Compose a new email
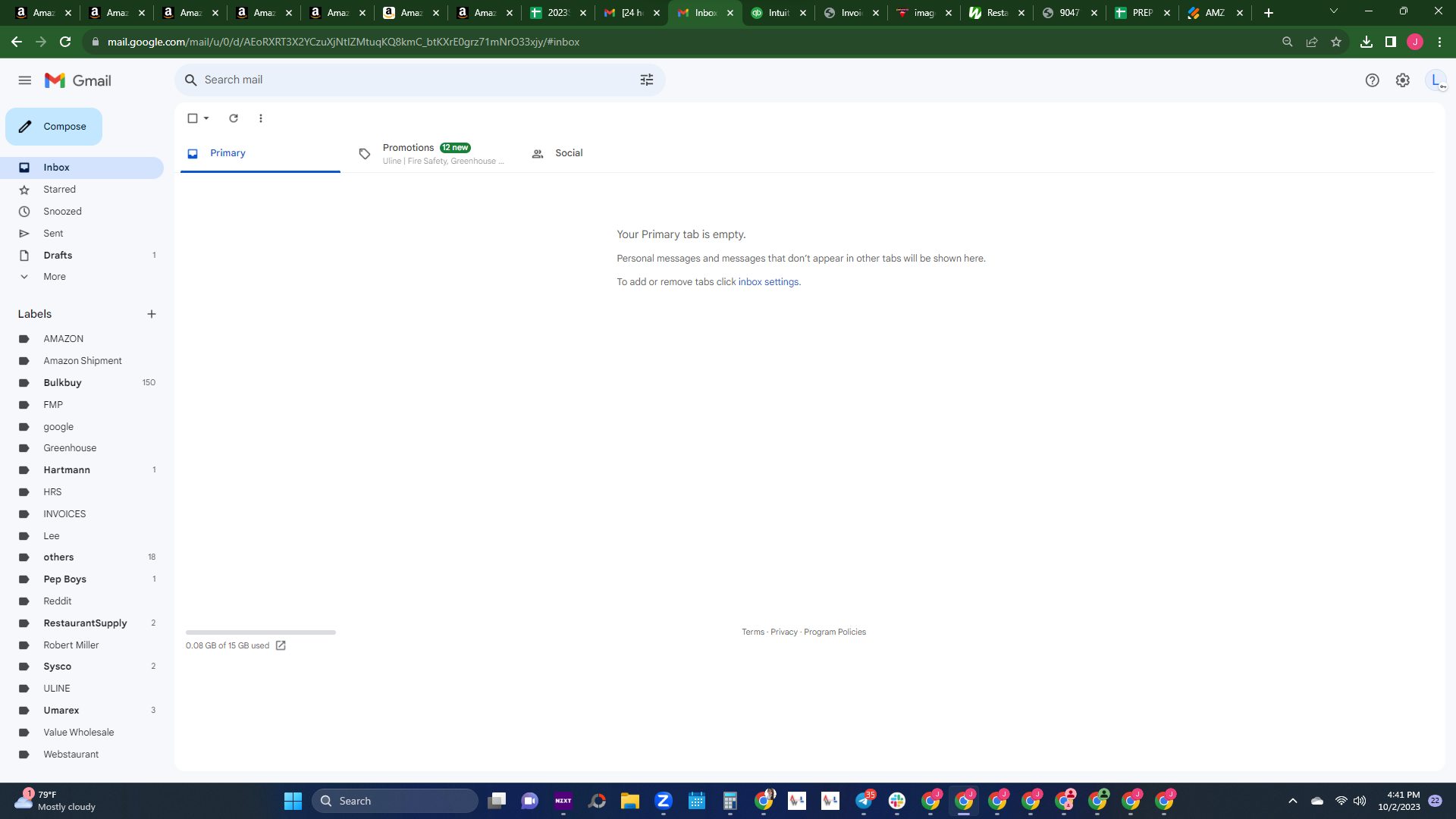This screenshot has width=1456, height=819. point(54,127)
